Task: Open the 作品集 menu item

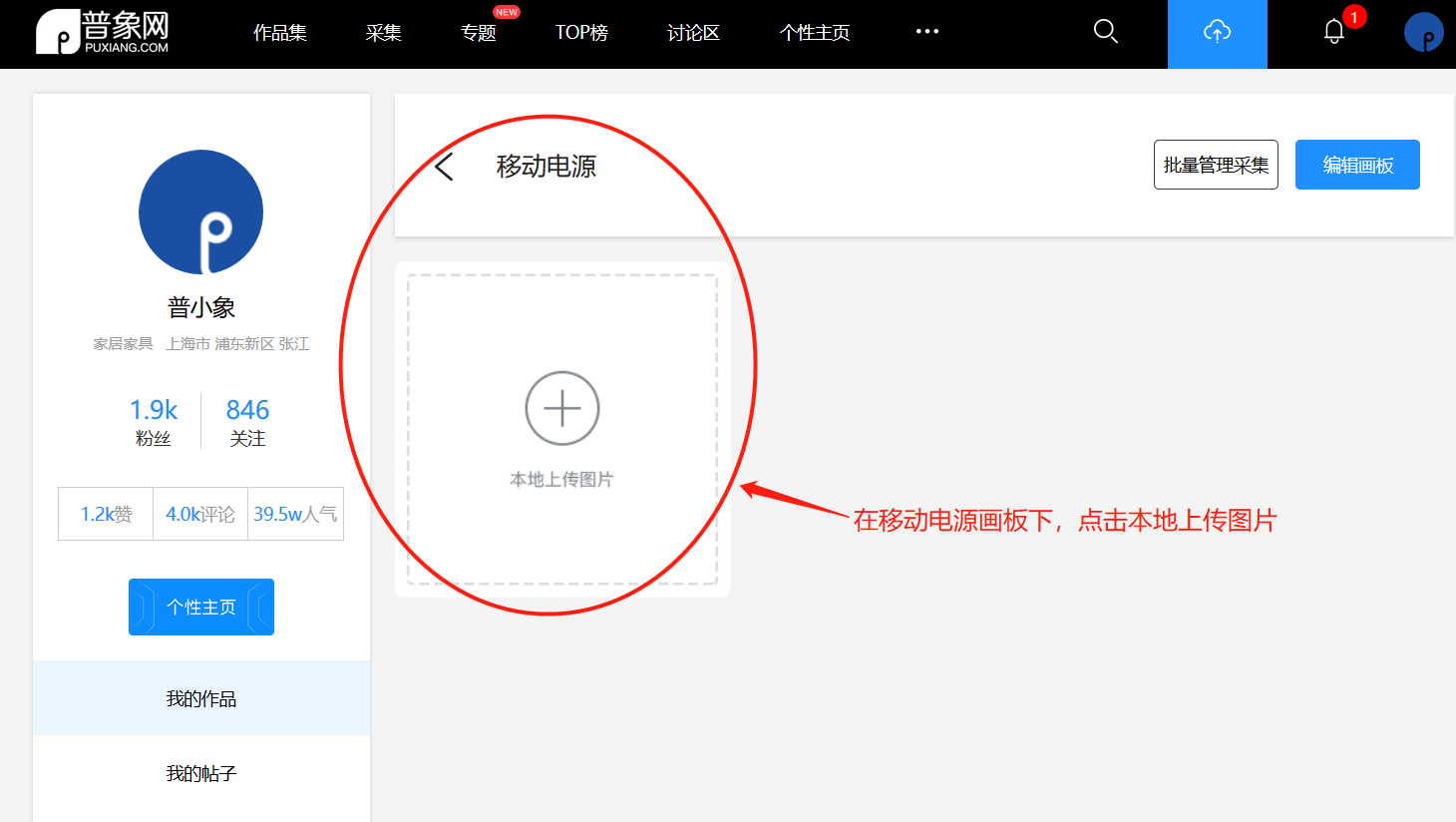Action: coord(280,31)
